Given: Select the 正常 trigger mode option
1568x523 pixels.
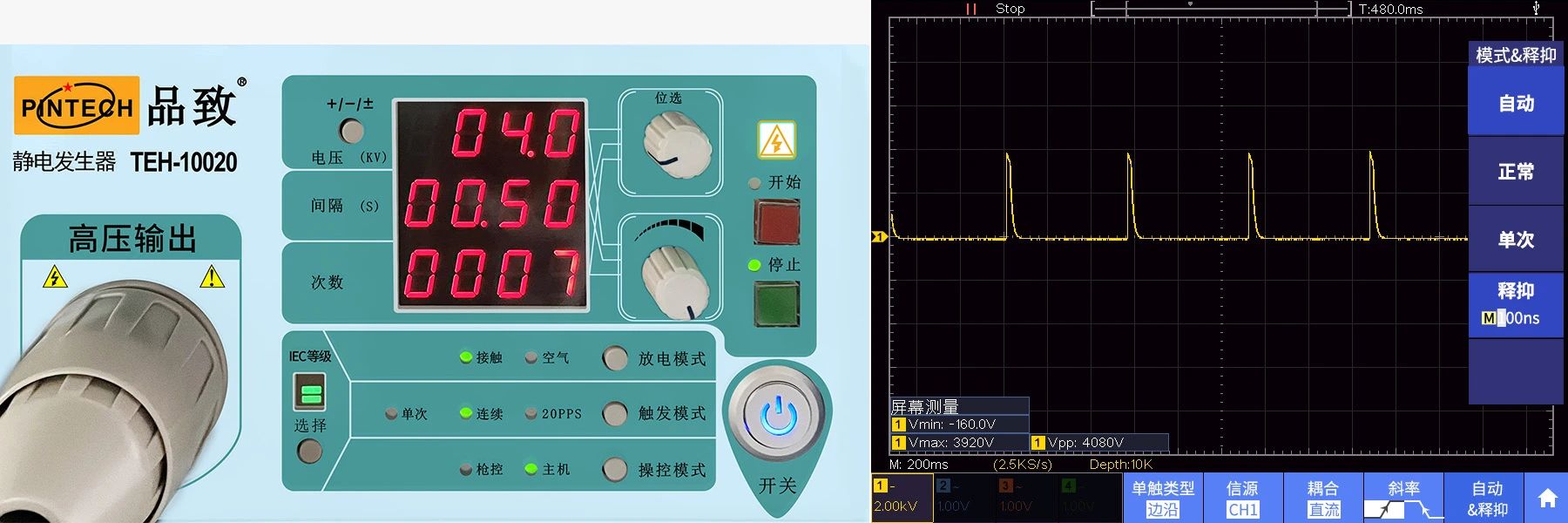Looking at the screenshot, I should [1515, 172].
